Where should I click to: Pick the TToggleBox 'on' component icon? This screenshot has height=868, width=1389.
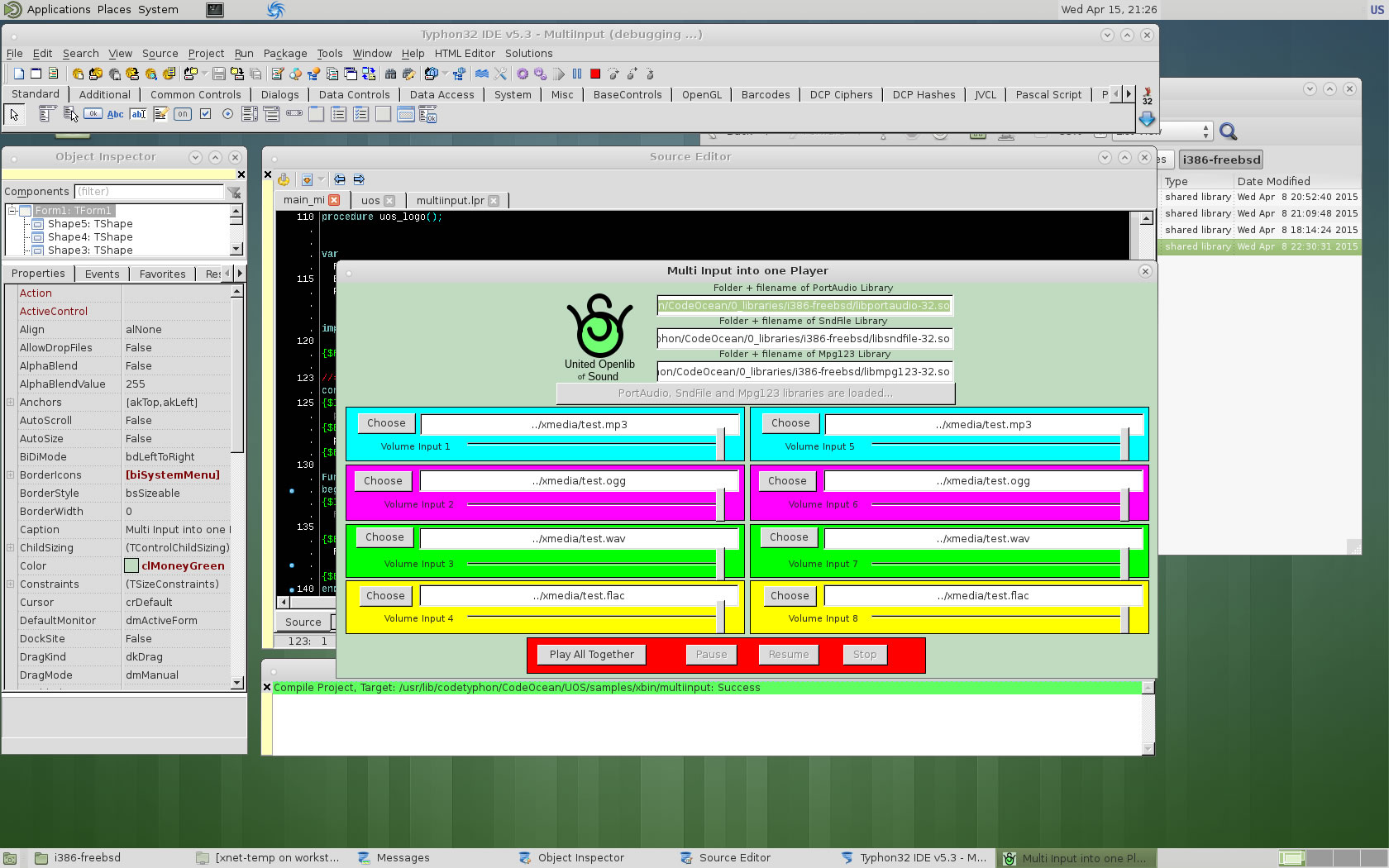coord(183,114)
